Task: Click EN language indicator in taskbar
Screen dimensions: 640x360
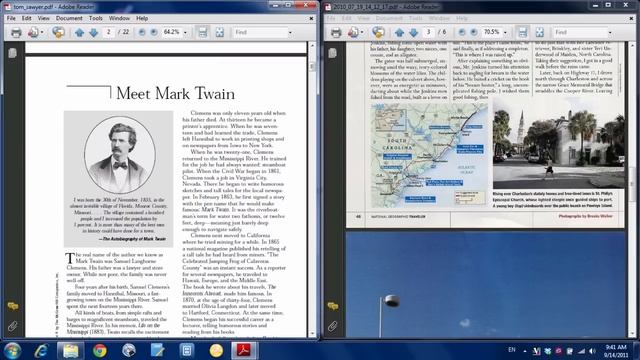Action: (x=511, y=350)
